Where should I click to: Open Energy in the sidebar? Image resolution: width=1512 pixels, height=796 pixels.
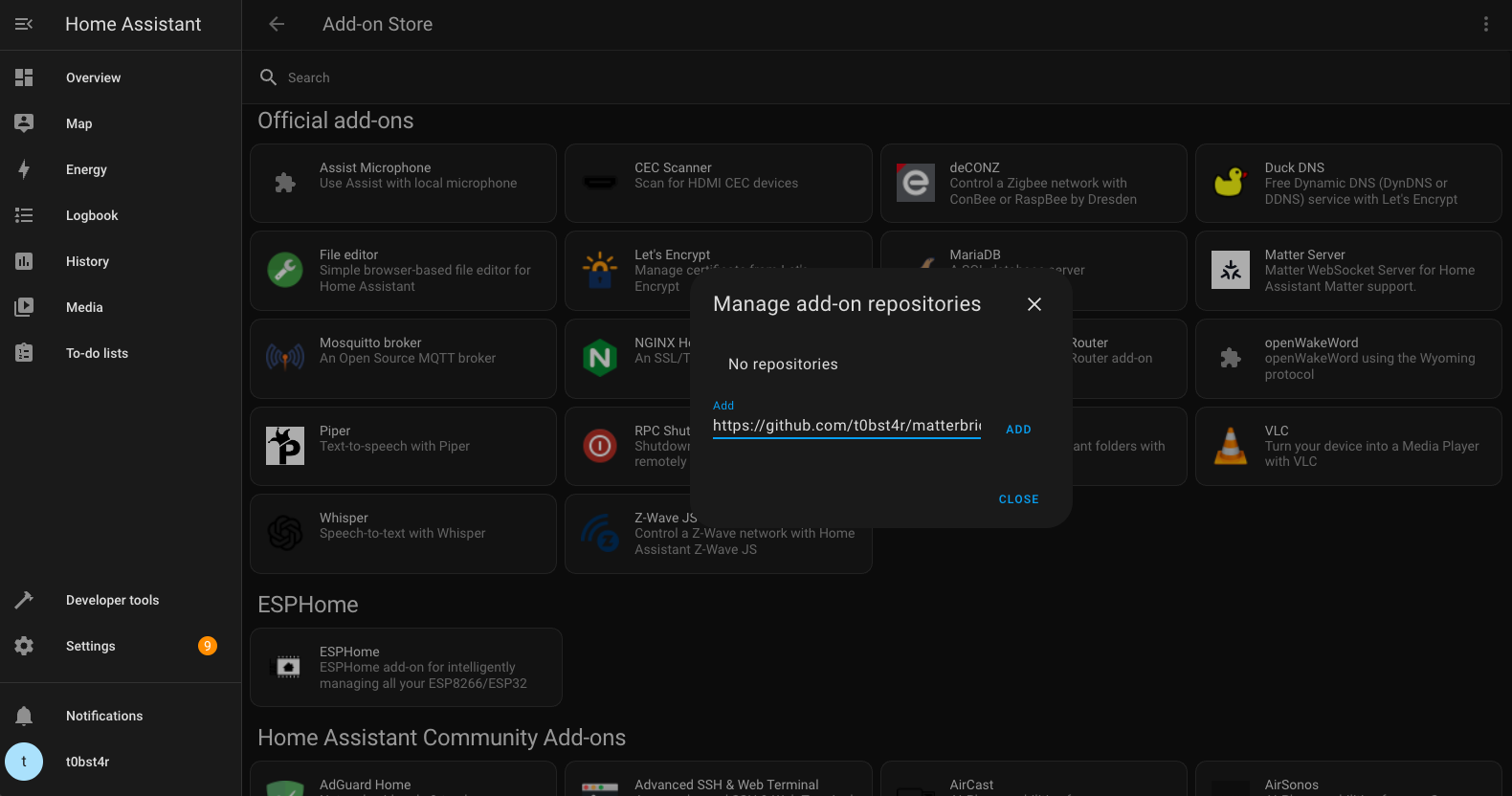(121, 169)
